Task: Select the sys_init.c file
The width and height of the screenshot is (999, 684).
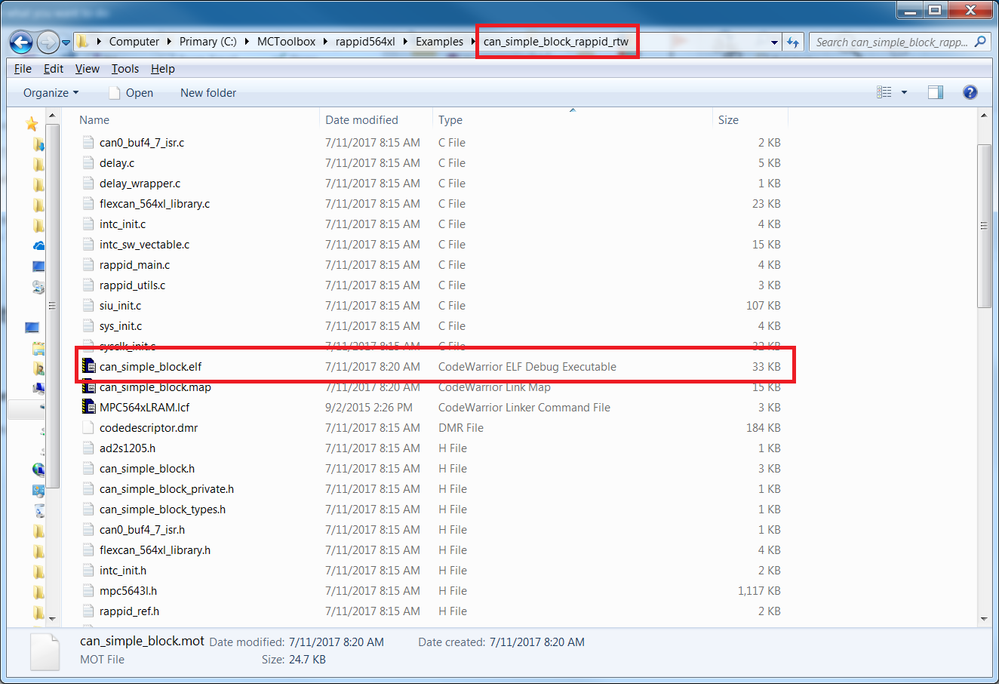Action: coord(120,326)
